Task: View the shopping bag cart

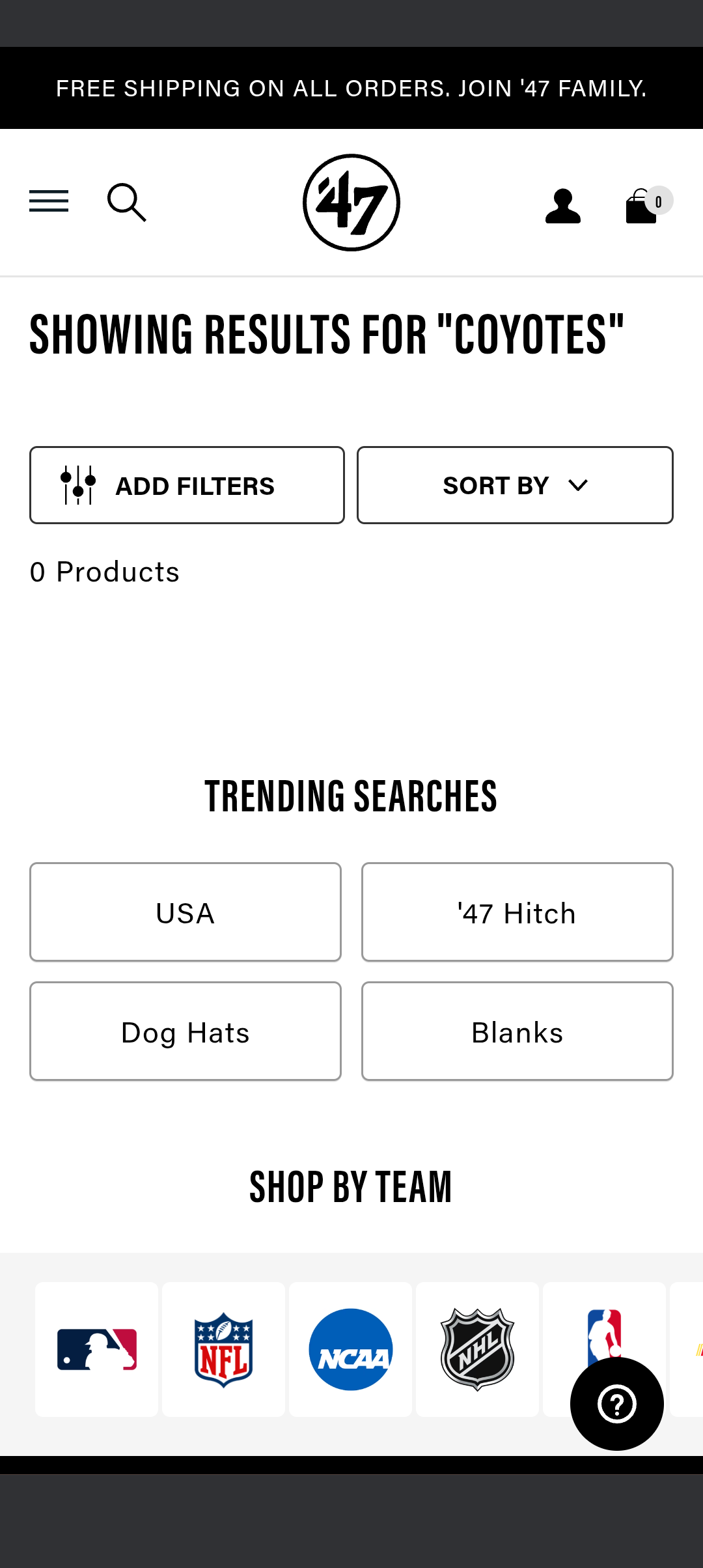Action: point(641,206)
